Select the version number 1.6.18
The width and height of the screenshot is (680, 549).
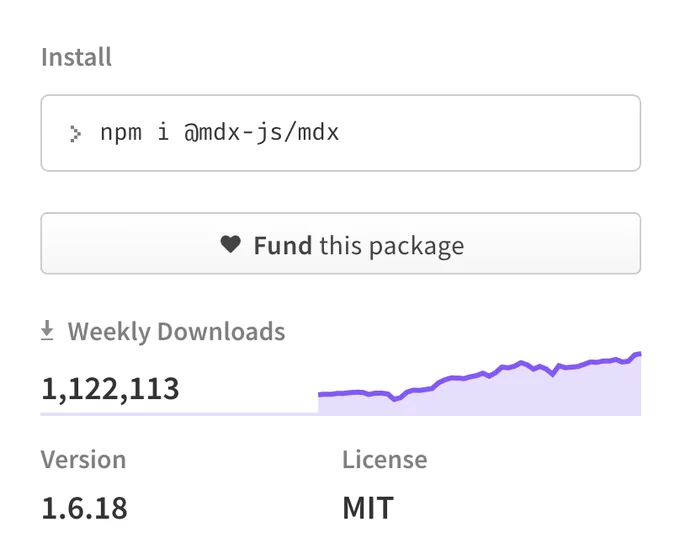pos(84,508)
